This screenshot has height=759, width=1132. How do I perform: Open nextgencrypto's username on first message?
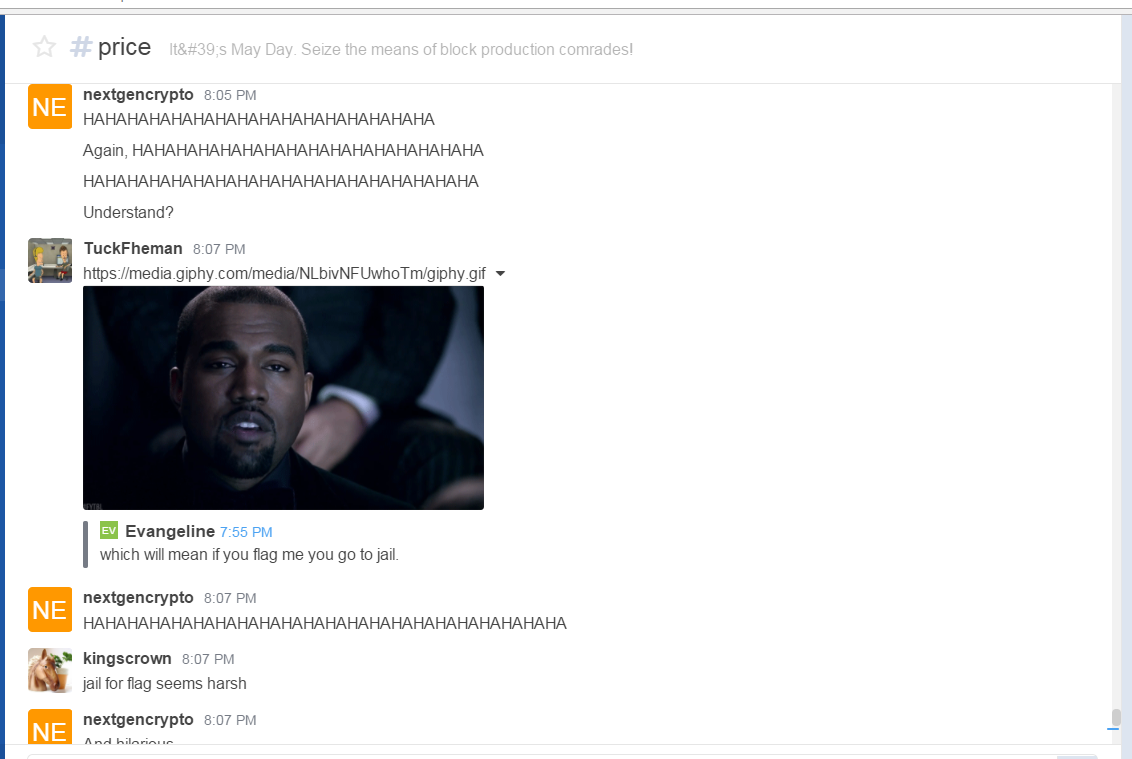click(138, 95)
